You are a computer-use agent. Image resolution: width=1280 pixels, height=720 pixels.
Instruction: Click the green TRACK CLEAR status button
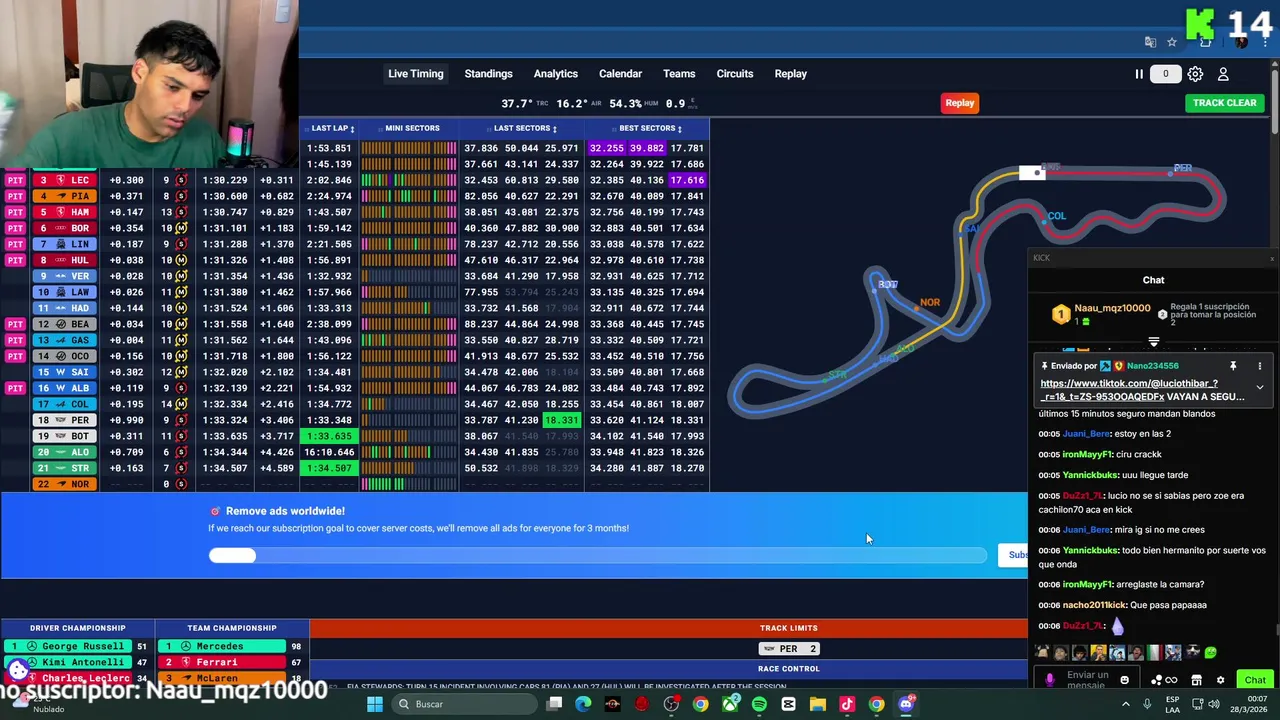1224,103
